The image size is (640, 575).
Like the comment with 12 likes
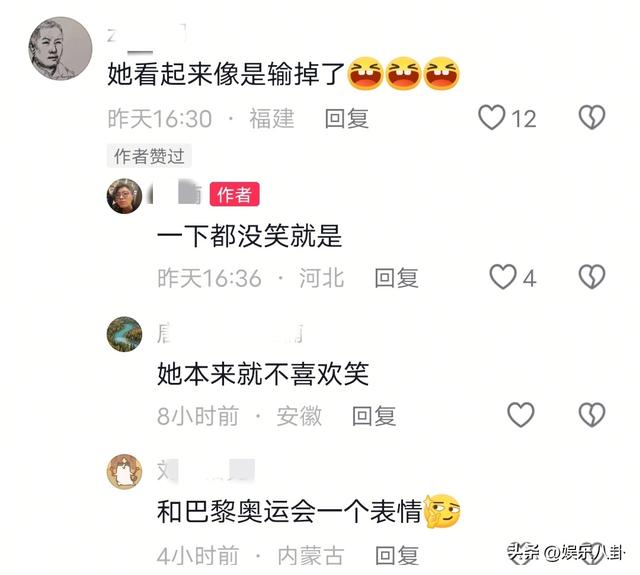click(x=492, y=118)
